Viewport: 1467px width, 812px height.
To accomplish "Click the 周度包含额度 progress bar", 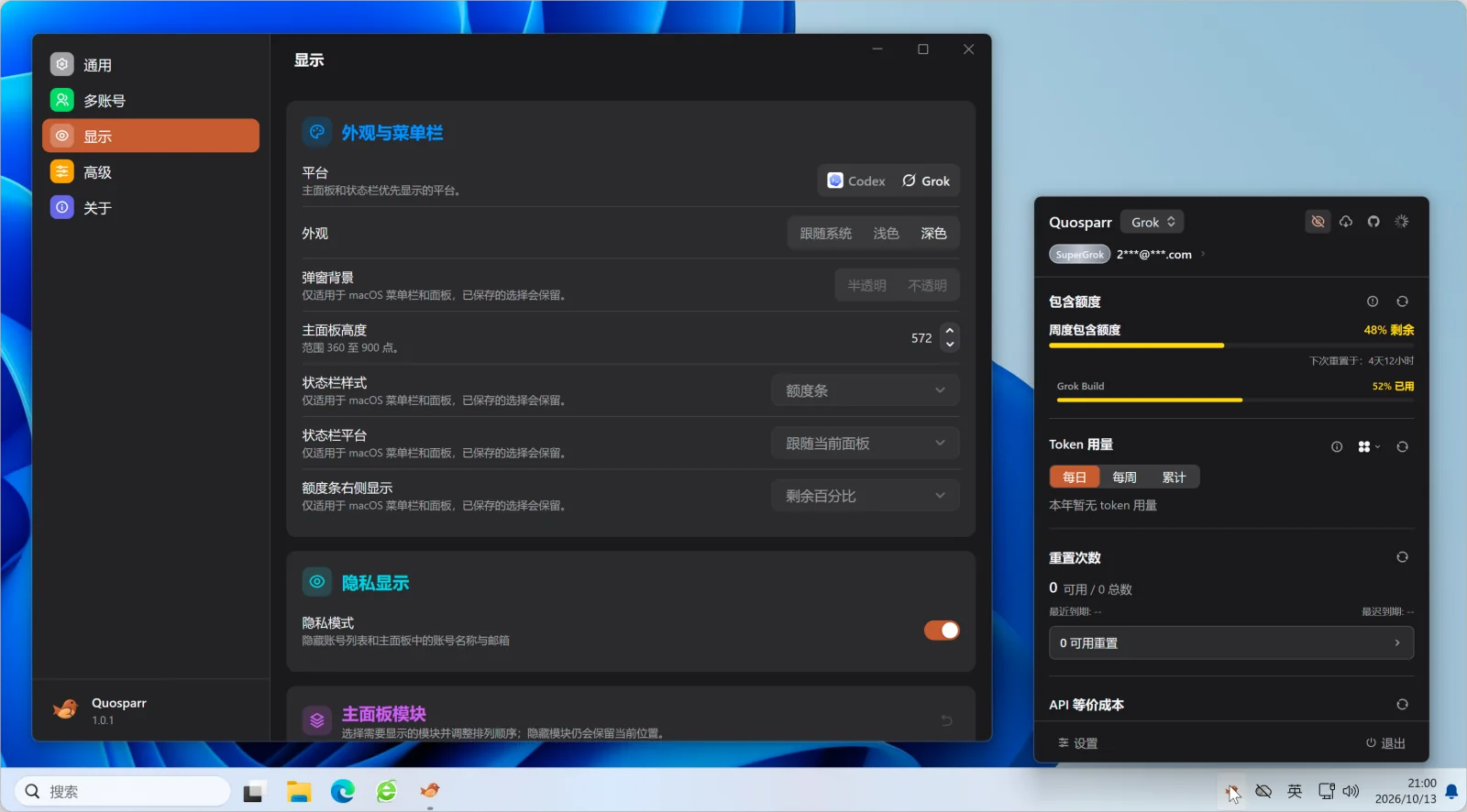I will [x=1231, y=346].
